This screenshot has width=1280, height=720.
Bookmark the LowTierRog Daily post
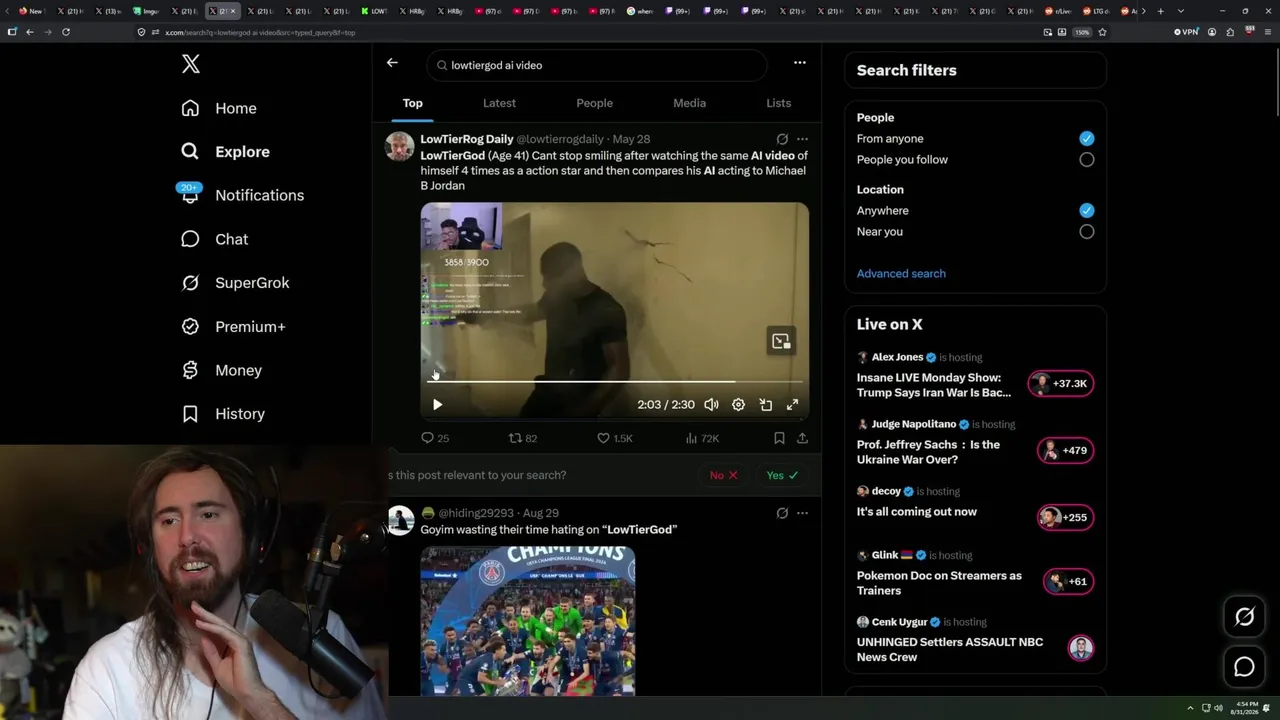coord(779,438)
